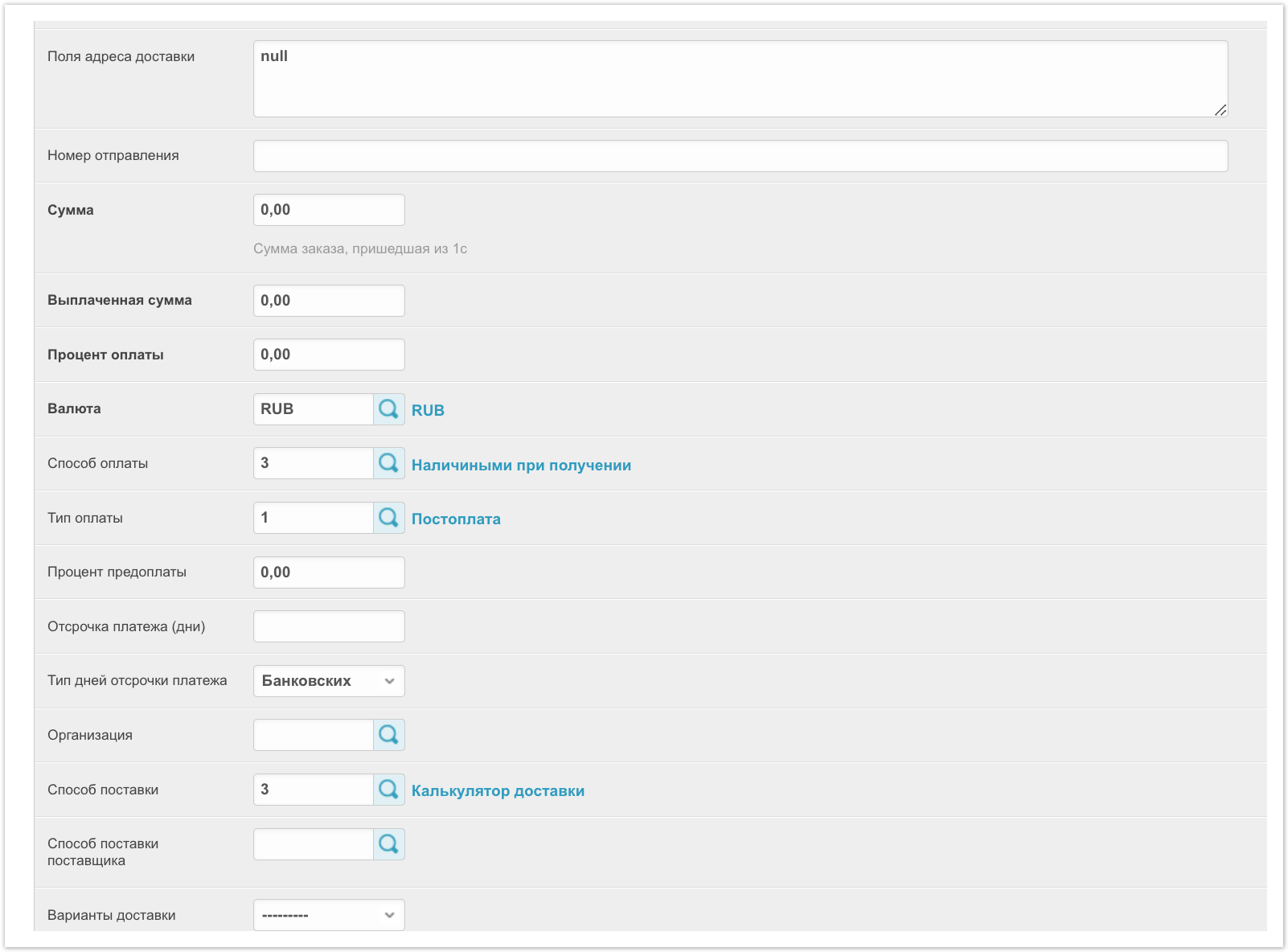Click the Способ поставки lookup icon
Screen dimensions: 1288x952
tap(388, 790)
